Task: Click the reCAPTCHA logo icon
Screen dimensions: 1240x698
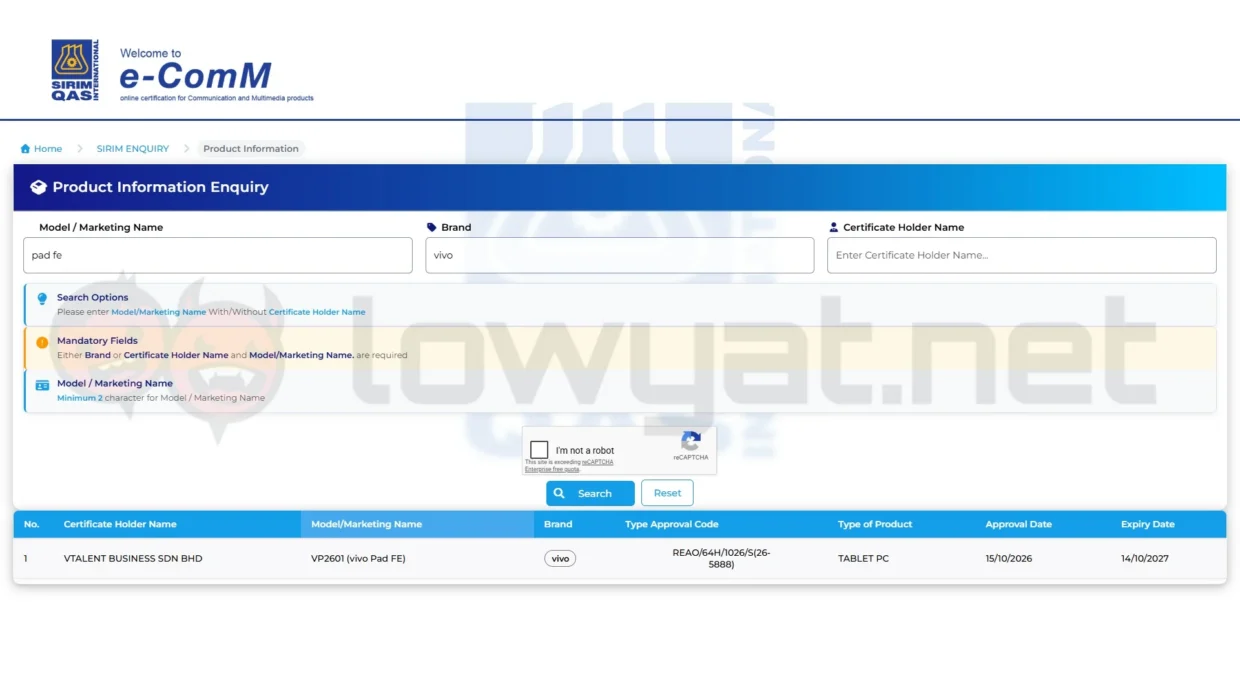Action: [690, 441]
